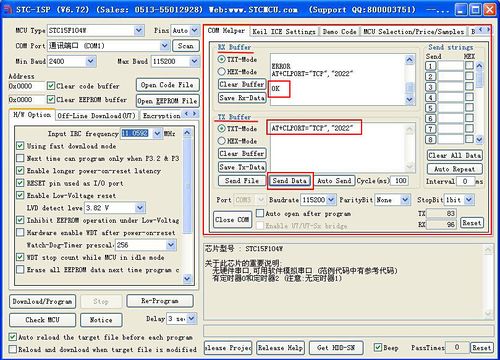Screen dimensions: 500x360
Task: Toggle the Beep checkbox
Action: tap(378, 347)
